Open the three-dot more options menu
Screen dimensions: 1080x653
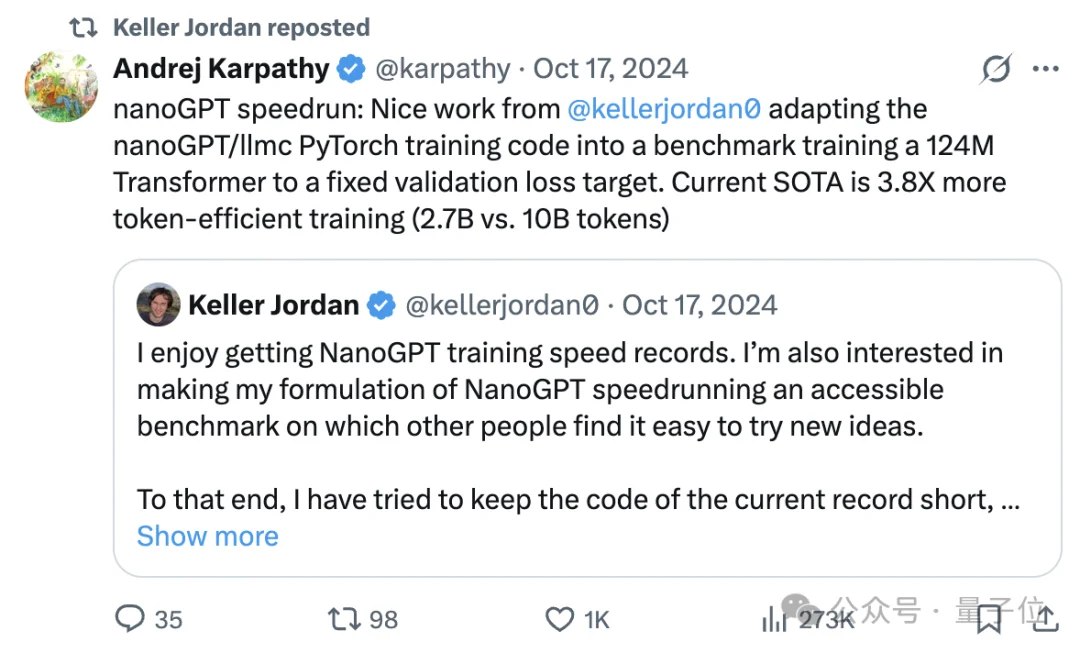pos(1046,68)
